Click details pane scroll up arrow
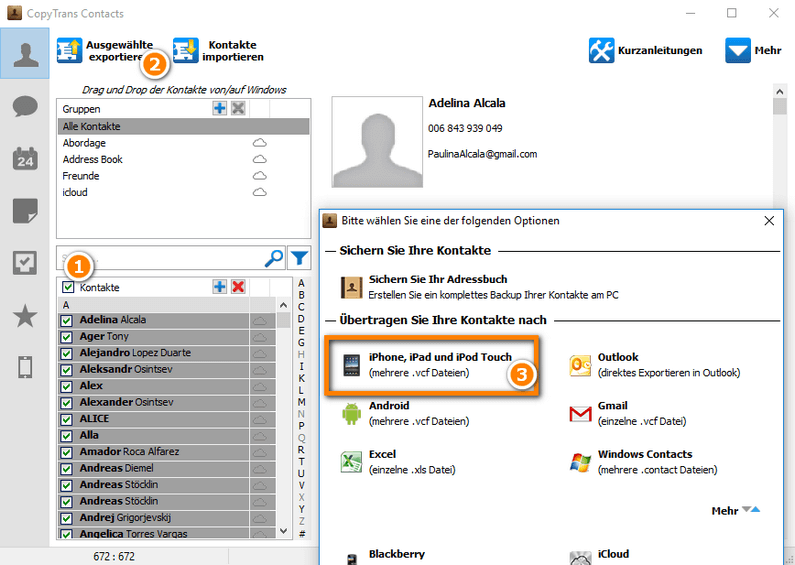This screenshot has width=795, height=565. click(x=780, y=91)
